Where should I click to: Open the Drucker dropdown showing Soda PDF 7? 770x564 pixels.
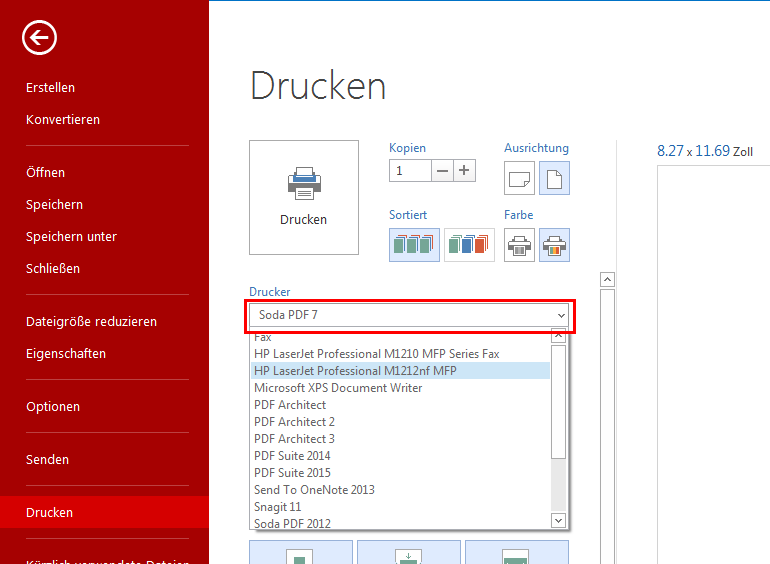pos(408,315)
